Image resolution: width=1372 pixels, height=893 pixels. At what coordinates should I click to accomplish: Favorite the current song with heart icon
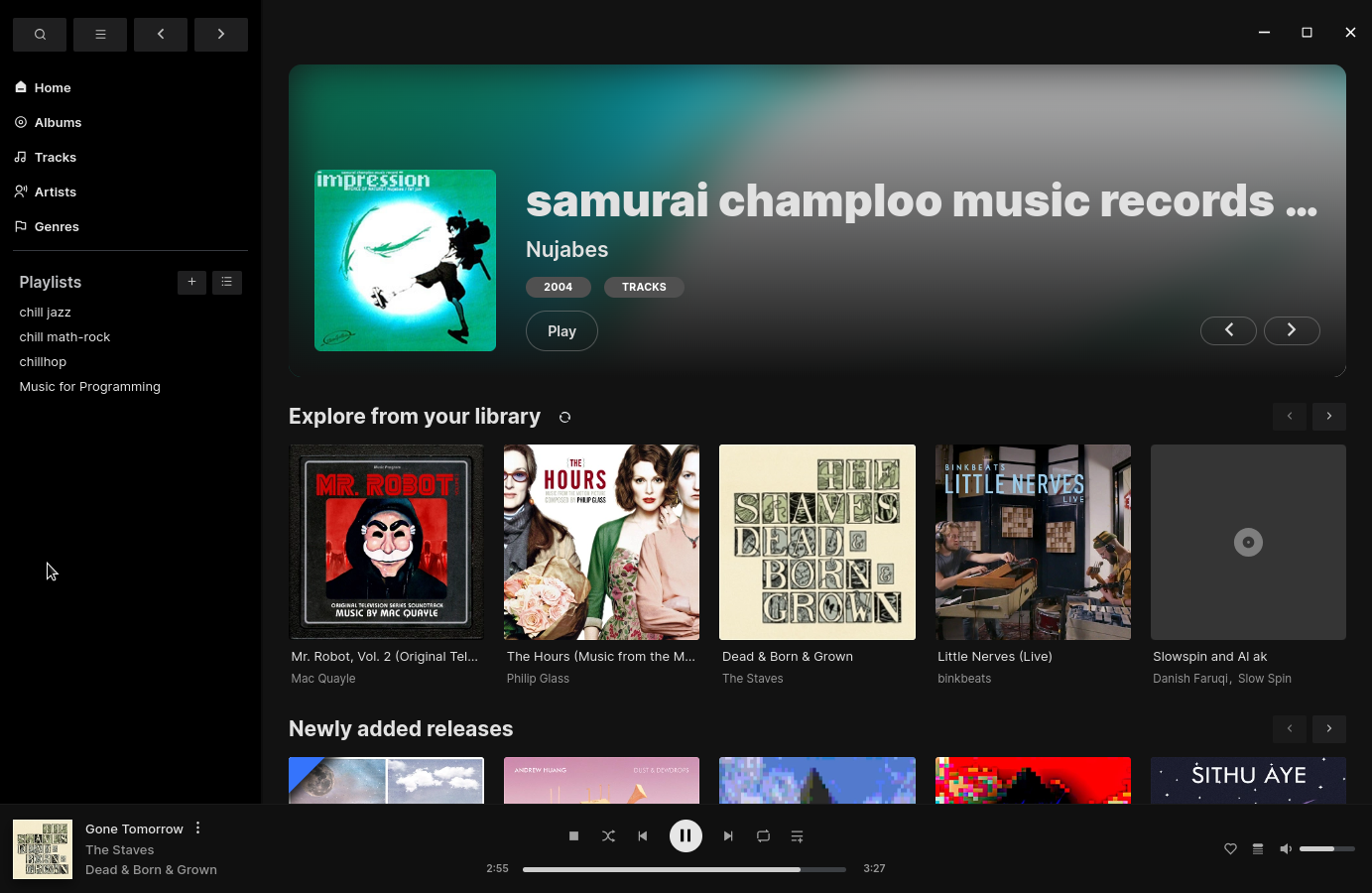tap(1230, 848)
